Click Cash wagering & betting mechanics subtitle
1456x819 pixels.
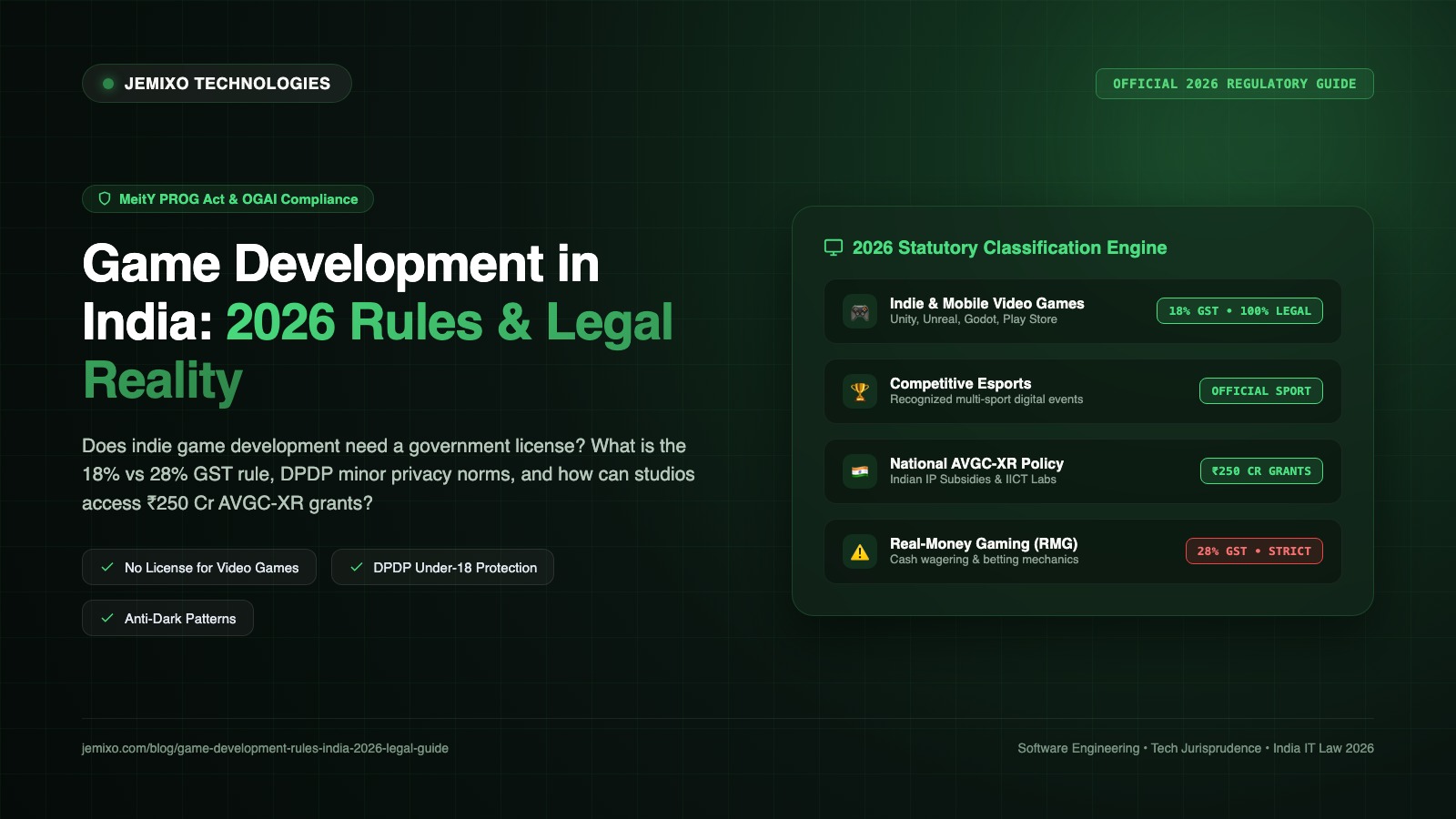[x=984, y=560]
